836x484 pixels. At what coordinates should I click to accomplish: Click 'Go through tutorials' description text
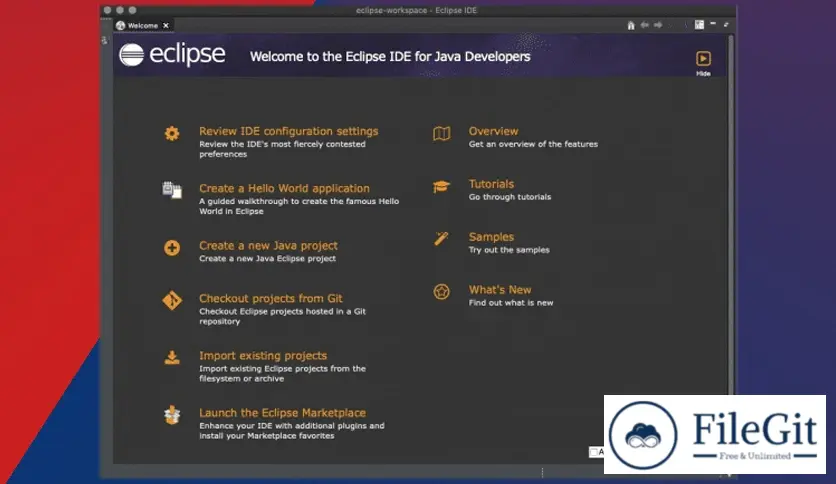(x=510, y=197)
